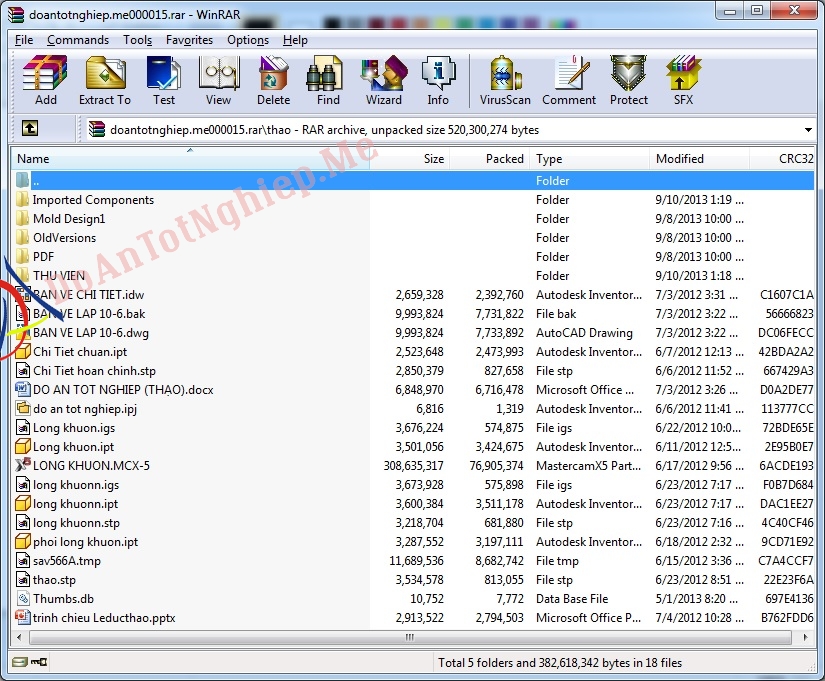The image size is (825, 681).
Task: Select the Thumbs.db file icon
Action: [23, 598]
